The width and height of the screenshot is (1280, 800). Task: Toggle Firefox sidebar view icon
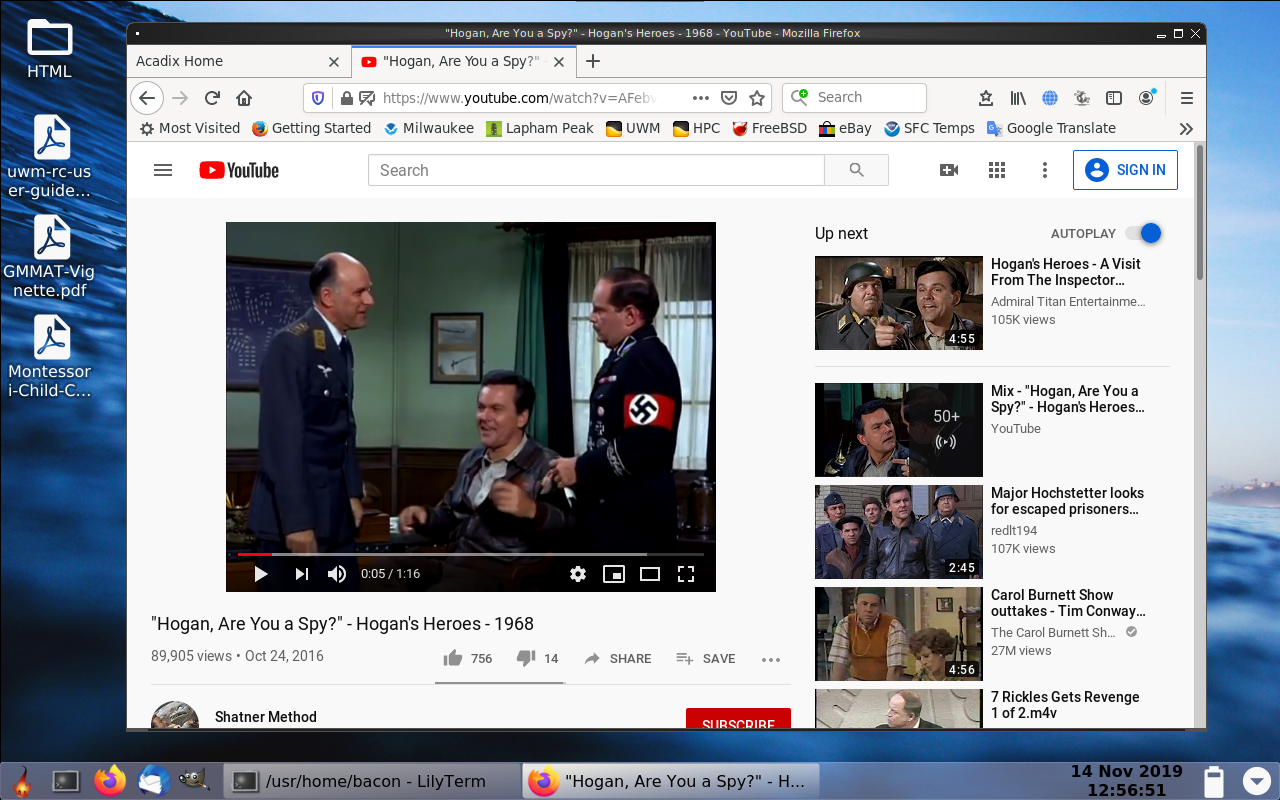coord(1114,98)
